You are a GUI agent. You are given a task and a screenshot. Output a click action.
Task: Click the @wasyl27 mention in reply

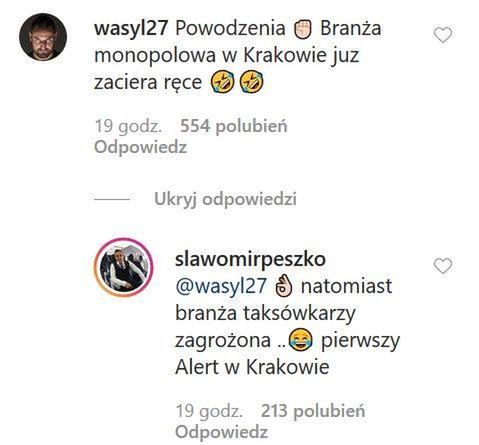pyautogui.click(x=221, y=286)
